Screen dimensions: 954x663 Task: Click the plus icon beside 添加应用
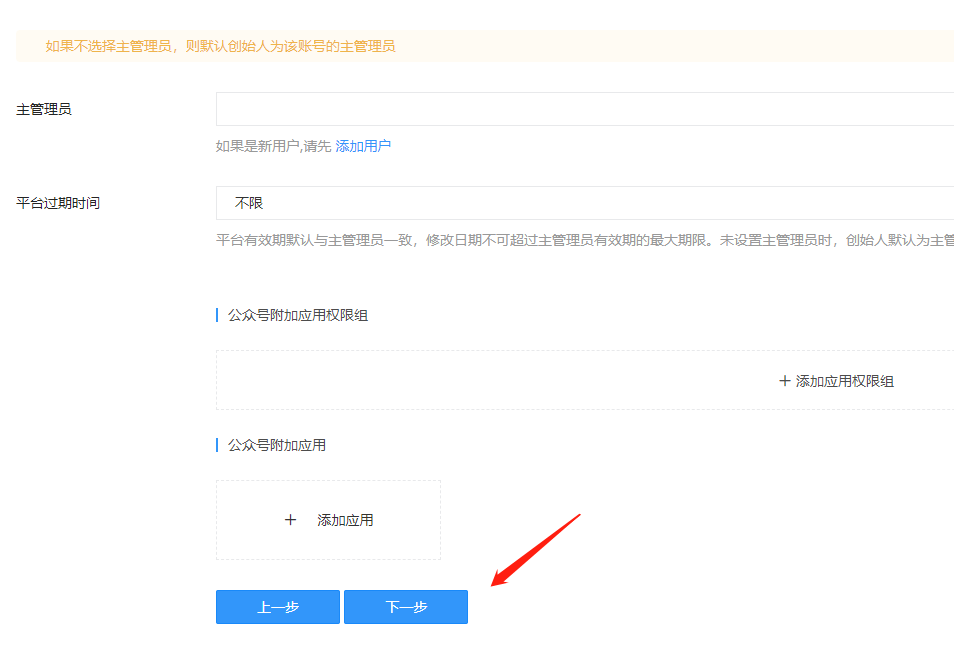tap(290, 520)
